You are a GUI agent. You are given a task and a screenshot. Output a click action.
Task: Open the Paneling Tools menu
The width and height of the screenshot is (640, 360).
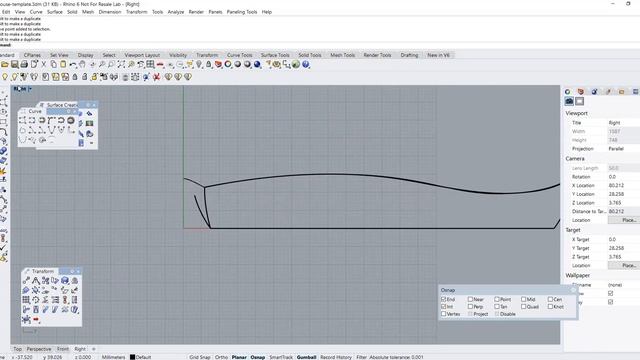coord(242,12)
